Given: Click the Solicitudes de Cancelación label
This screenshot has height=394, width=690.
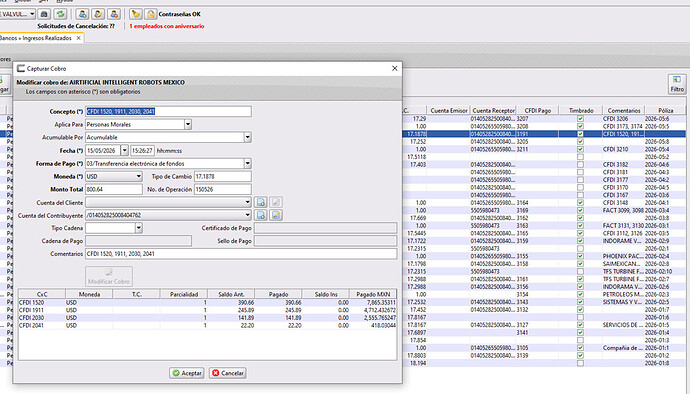Looking at the screenshot, I should coord(76,26).
